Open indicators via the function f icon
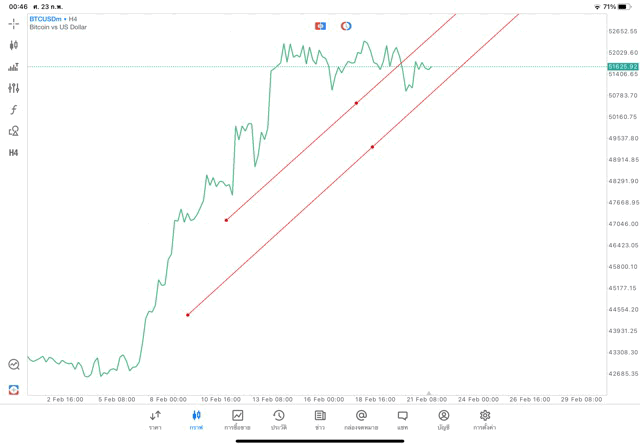This screenshot has height=447, width=640. pos(14,110)
